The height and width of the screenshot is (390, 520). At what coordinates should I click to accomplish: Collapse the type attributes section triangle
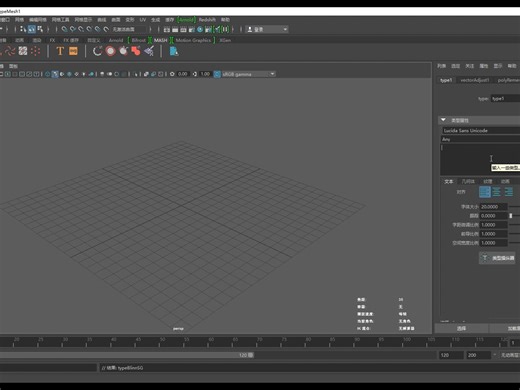pos(443,120)
